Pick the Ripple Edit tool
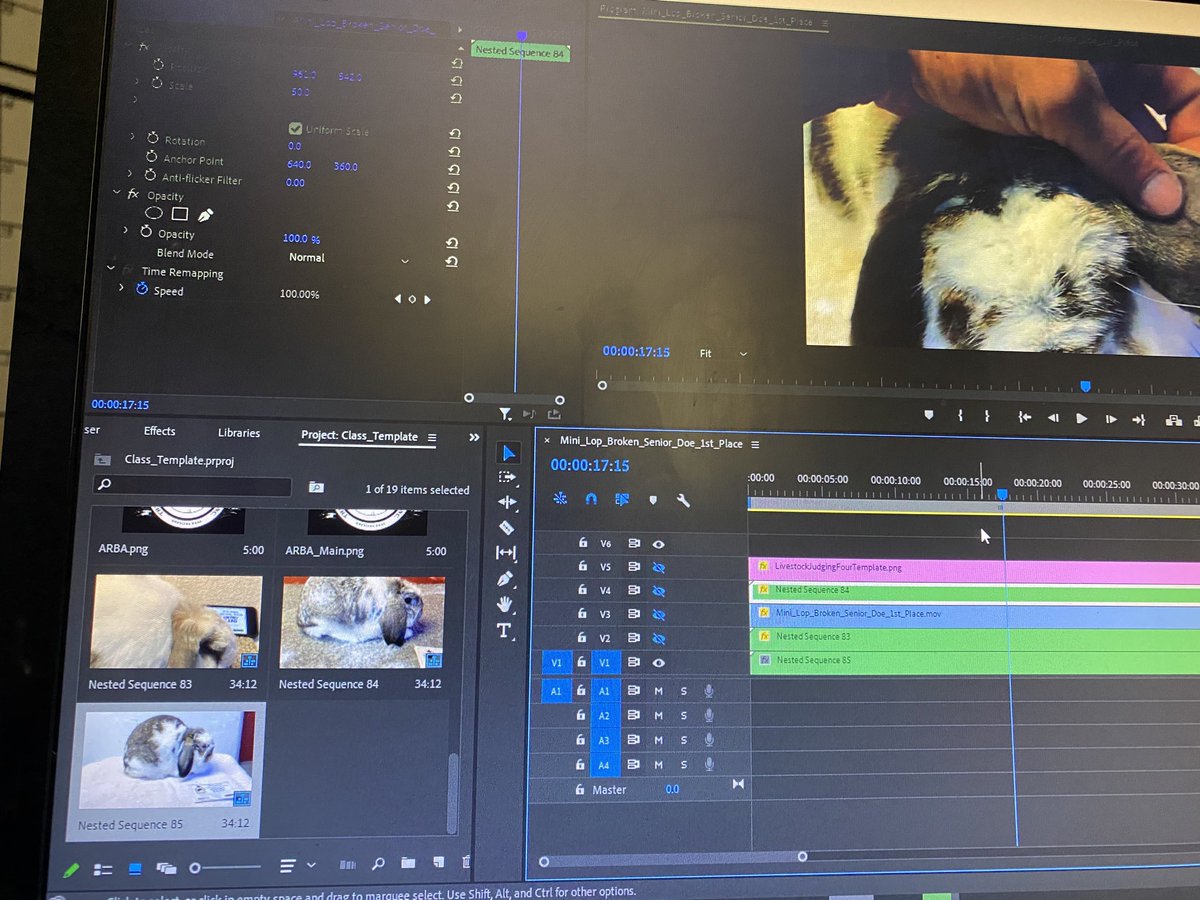 [x=507, y=502]
